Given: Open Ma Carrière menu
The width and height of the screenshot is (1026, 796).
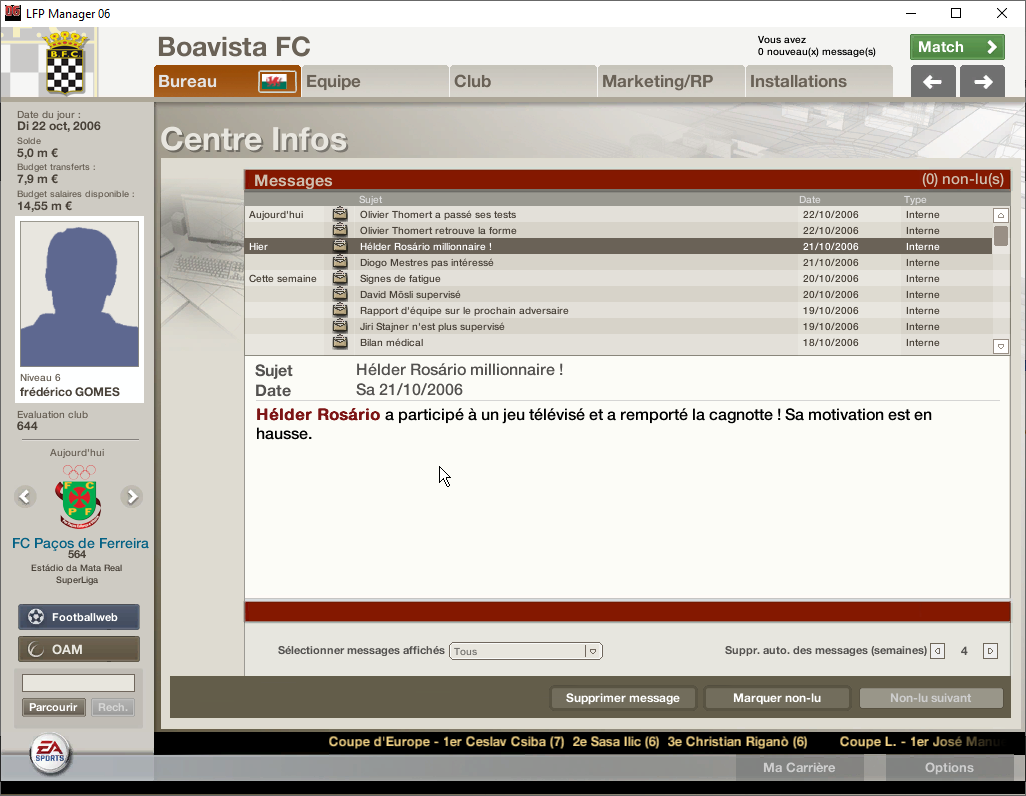Looking at the screenshot, I should pyautogui.click(x=799, y=767).
